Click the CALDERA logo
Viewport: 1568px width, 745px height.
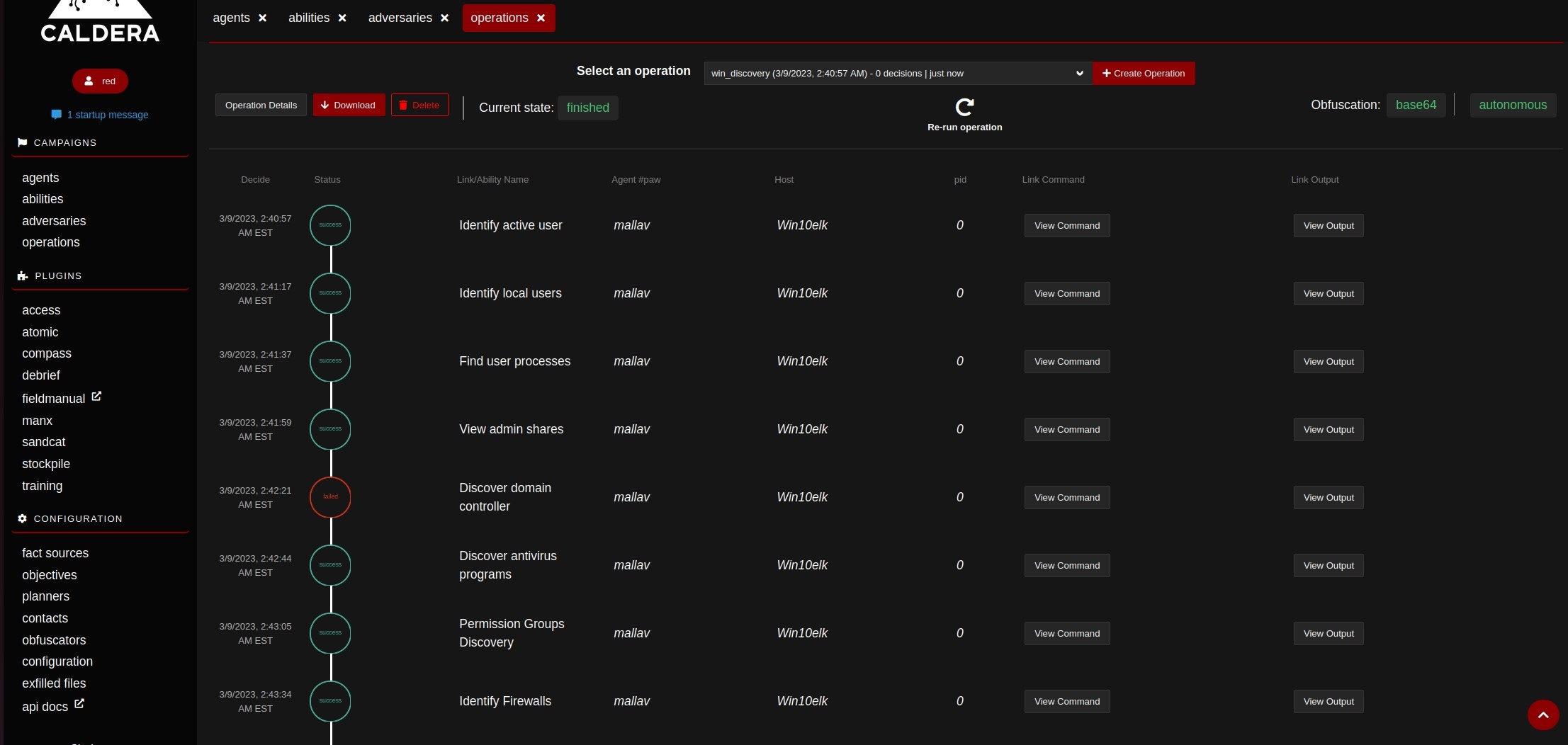click(100, 23)
